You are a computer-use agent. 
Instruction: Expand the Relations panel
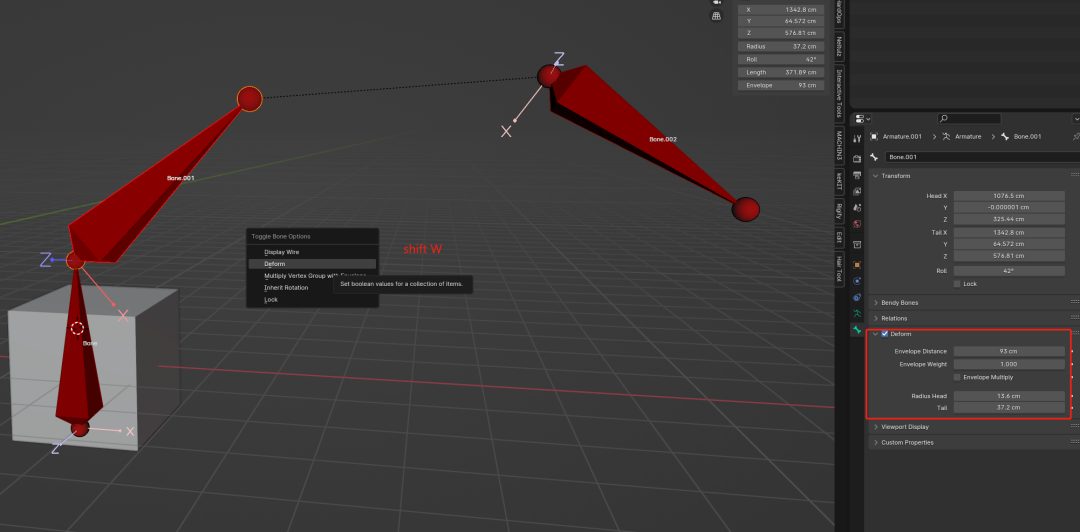click(875, 318)
